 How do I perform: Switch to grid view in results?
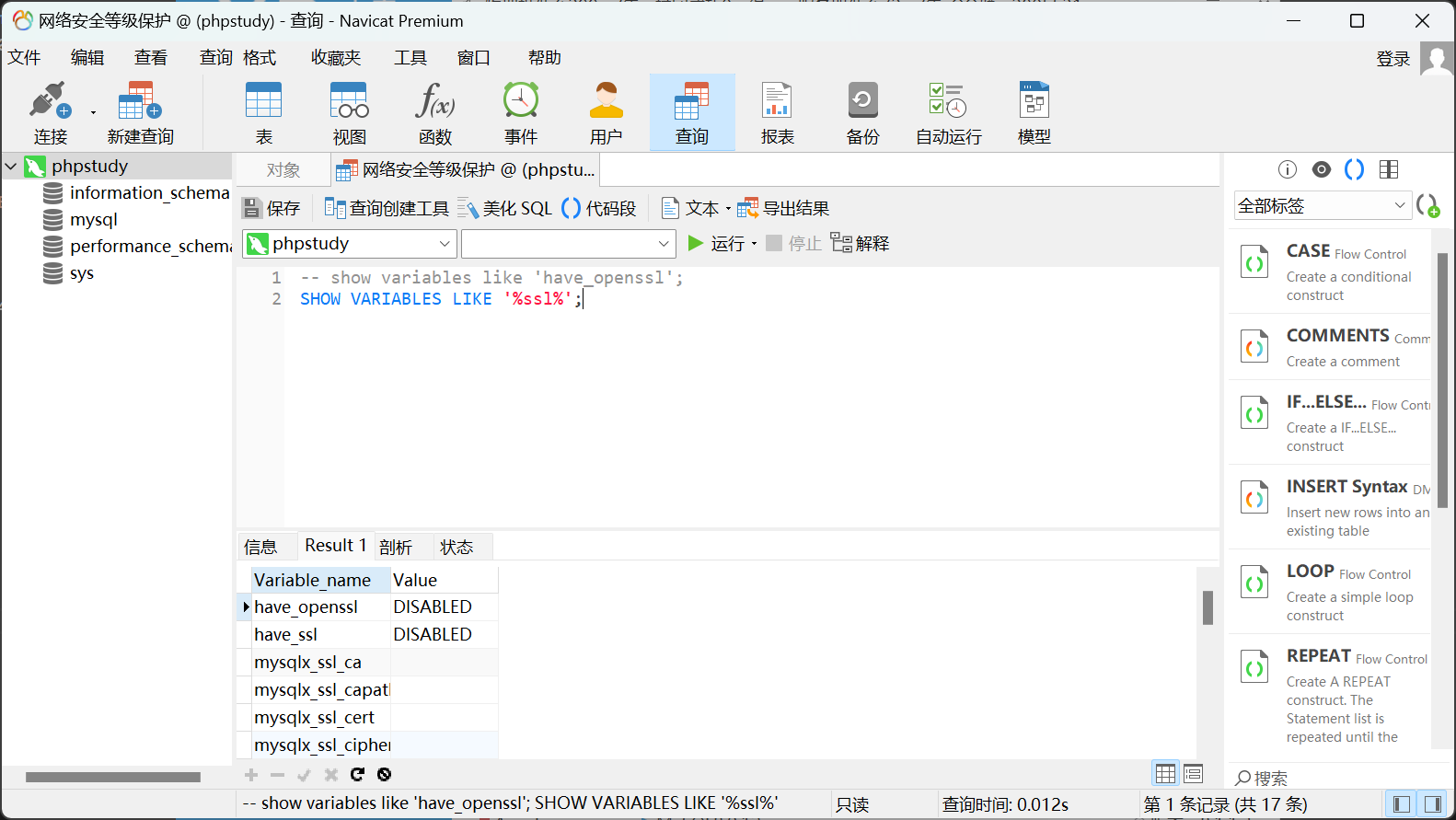coord(1165,773)
